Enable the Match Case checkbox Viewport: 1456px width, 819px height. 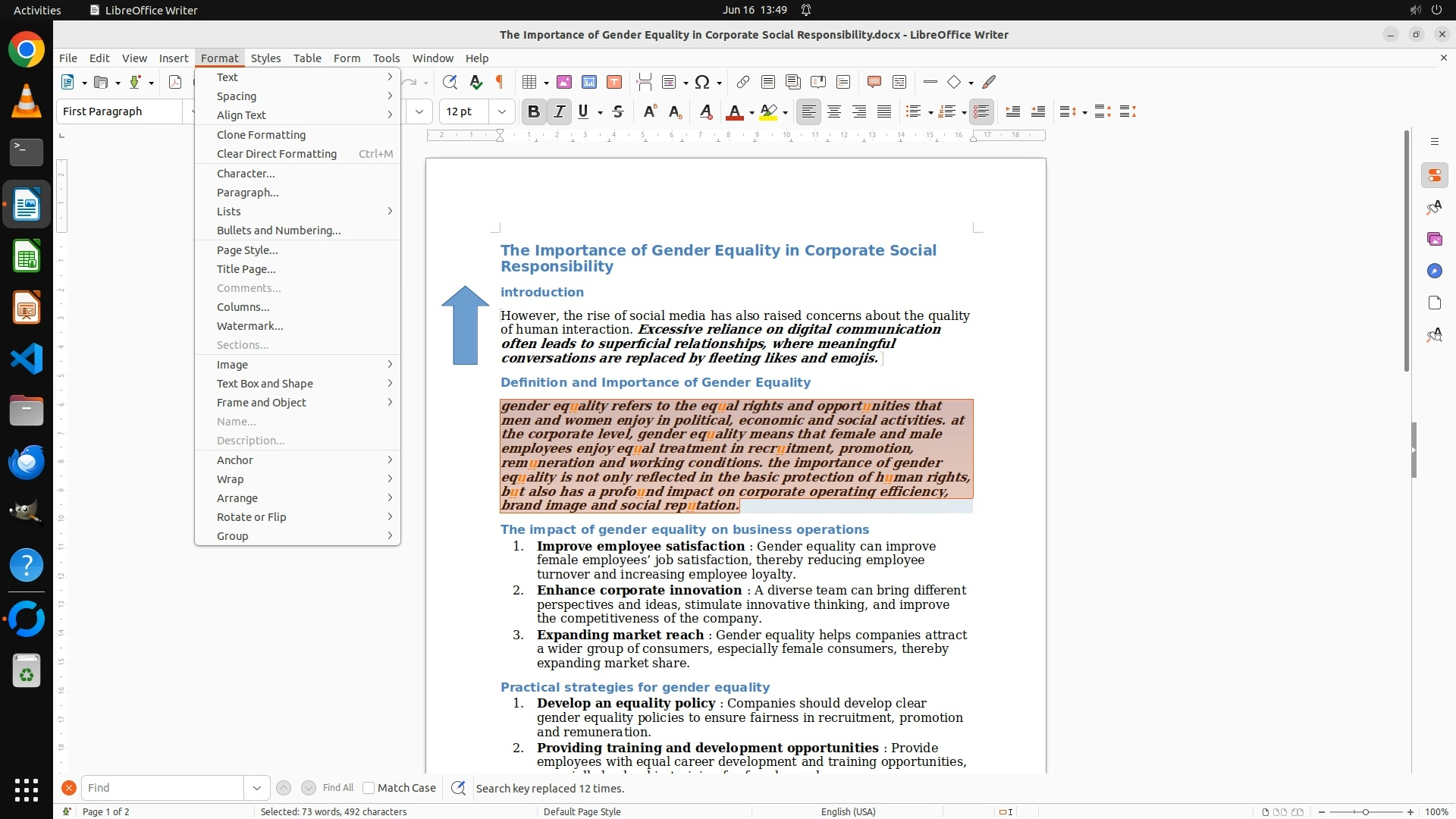[x=369, y=788]
